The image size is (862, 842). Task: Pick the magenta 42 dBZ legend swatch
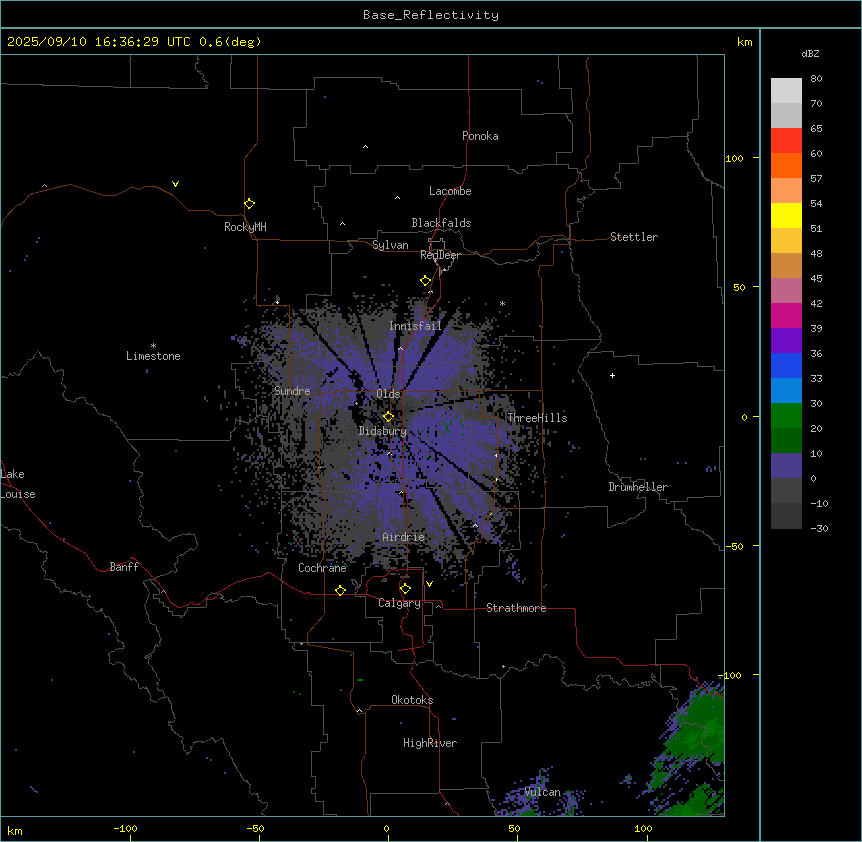[x=786, y=315]
